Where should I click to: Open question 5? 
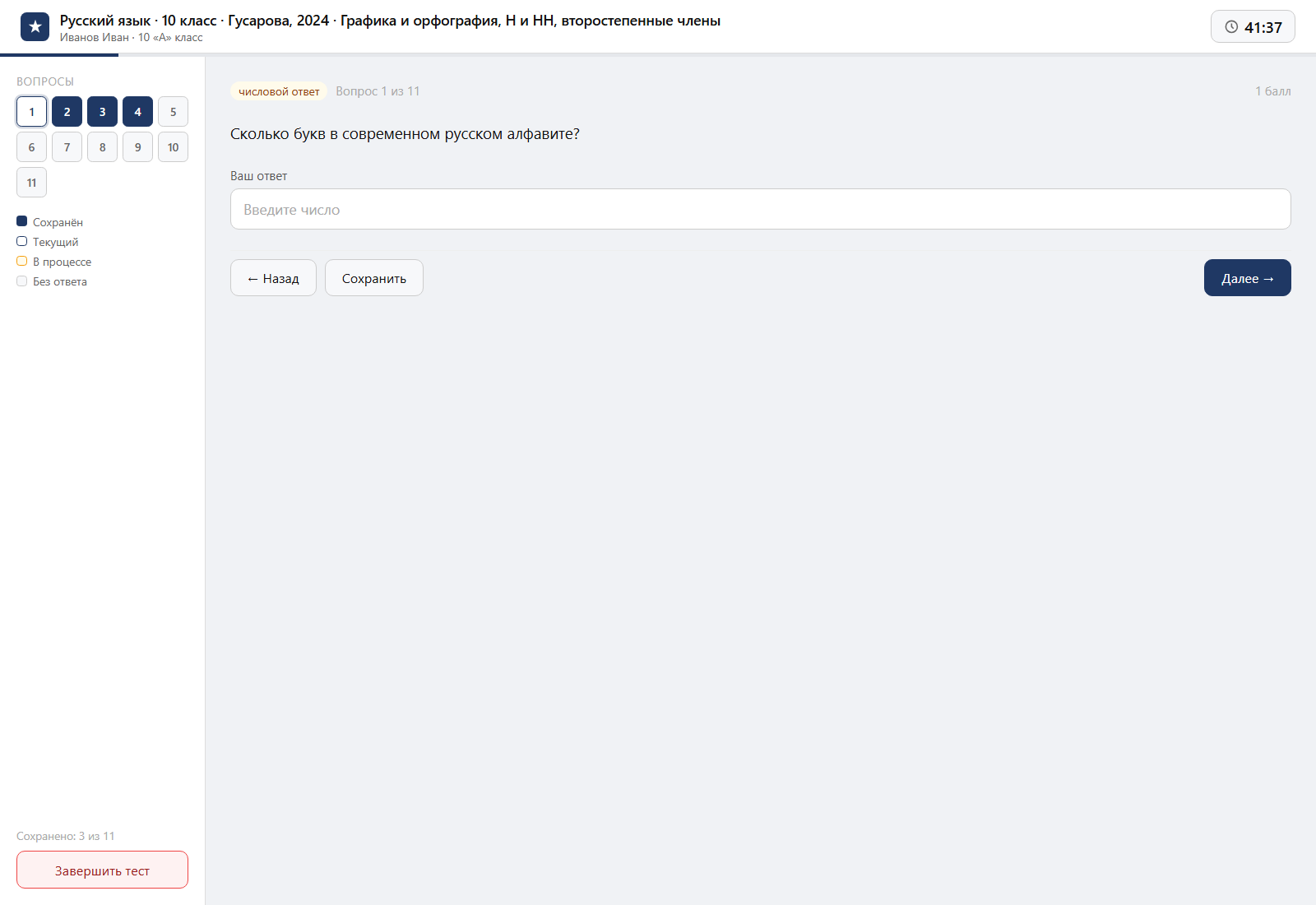173,112
